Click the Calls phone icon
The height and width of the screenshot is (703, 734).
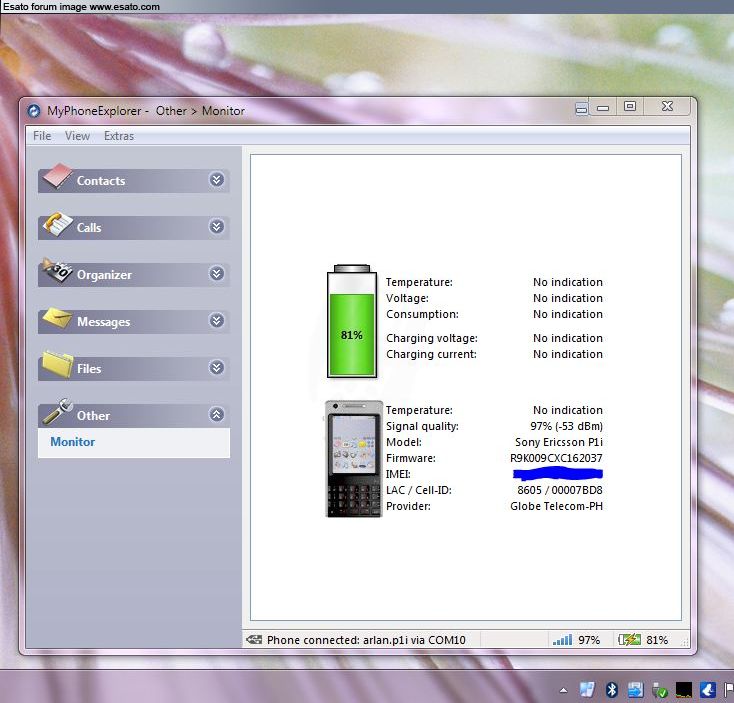click(58, 225)
